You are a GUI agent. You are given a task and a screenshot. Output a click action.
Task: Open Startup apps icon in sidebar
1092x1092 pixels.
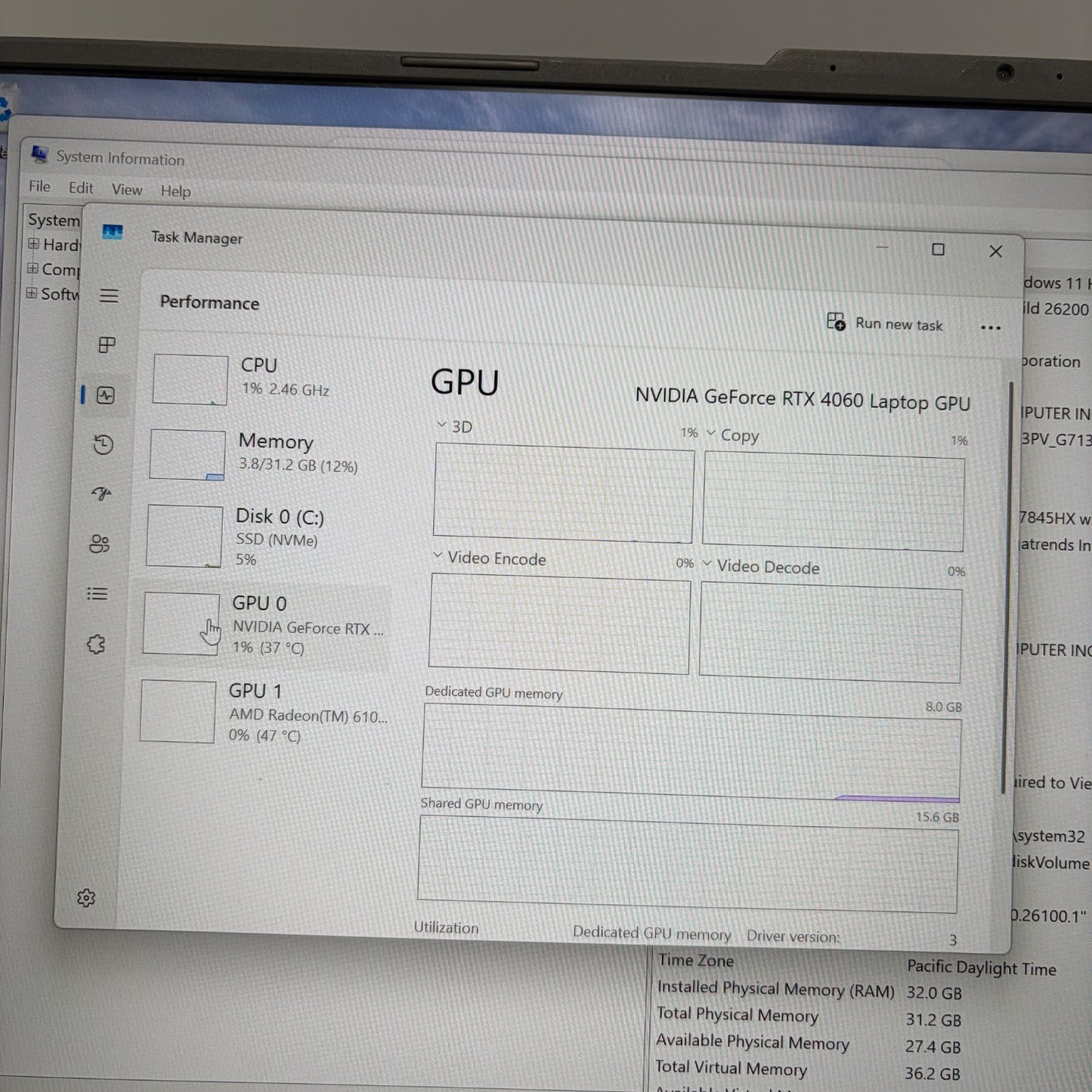pos(101,494)
